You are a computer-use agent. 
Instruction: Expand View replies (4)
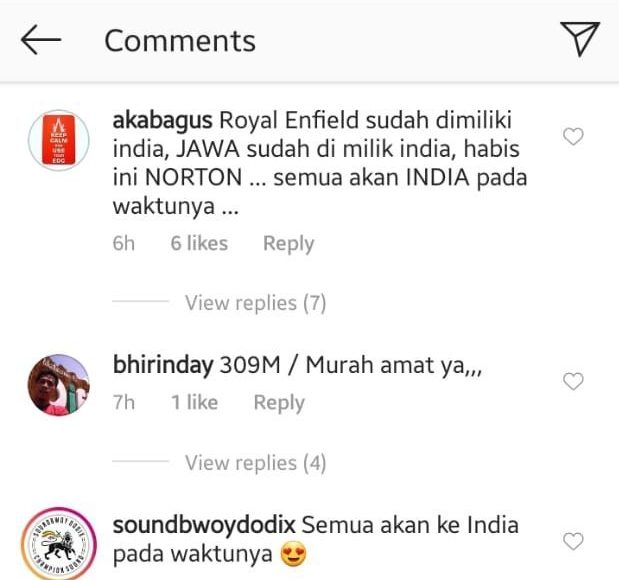click(x=255, y=462)
